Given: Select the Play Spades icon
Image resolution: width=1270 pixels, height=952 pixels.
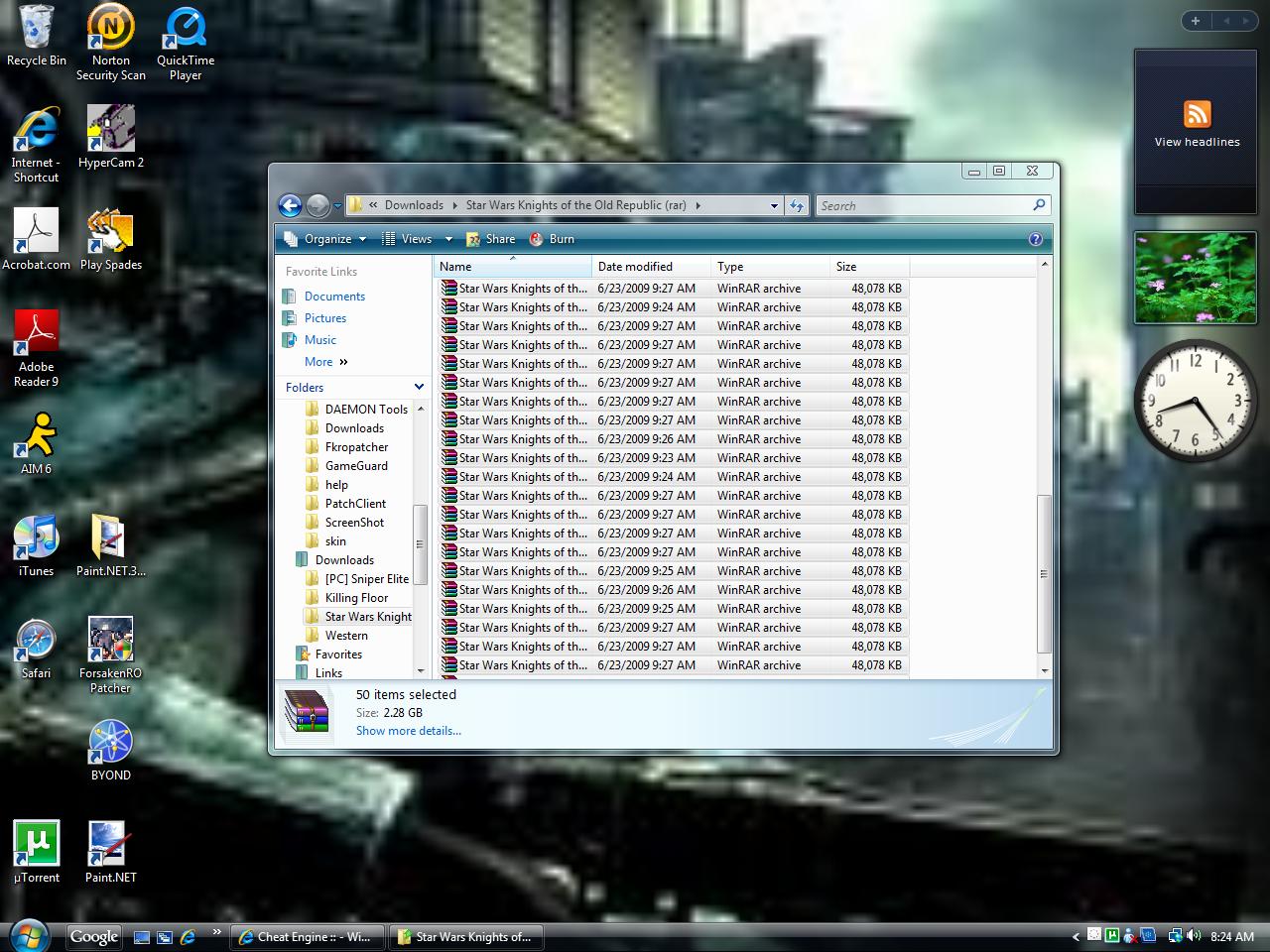Looking at the screenshot, I should (x=111, y=239).
